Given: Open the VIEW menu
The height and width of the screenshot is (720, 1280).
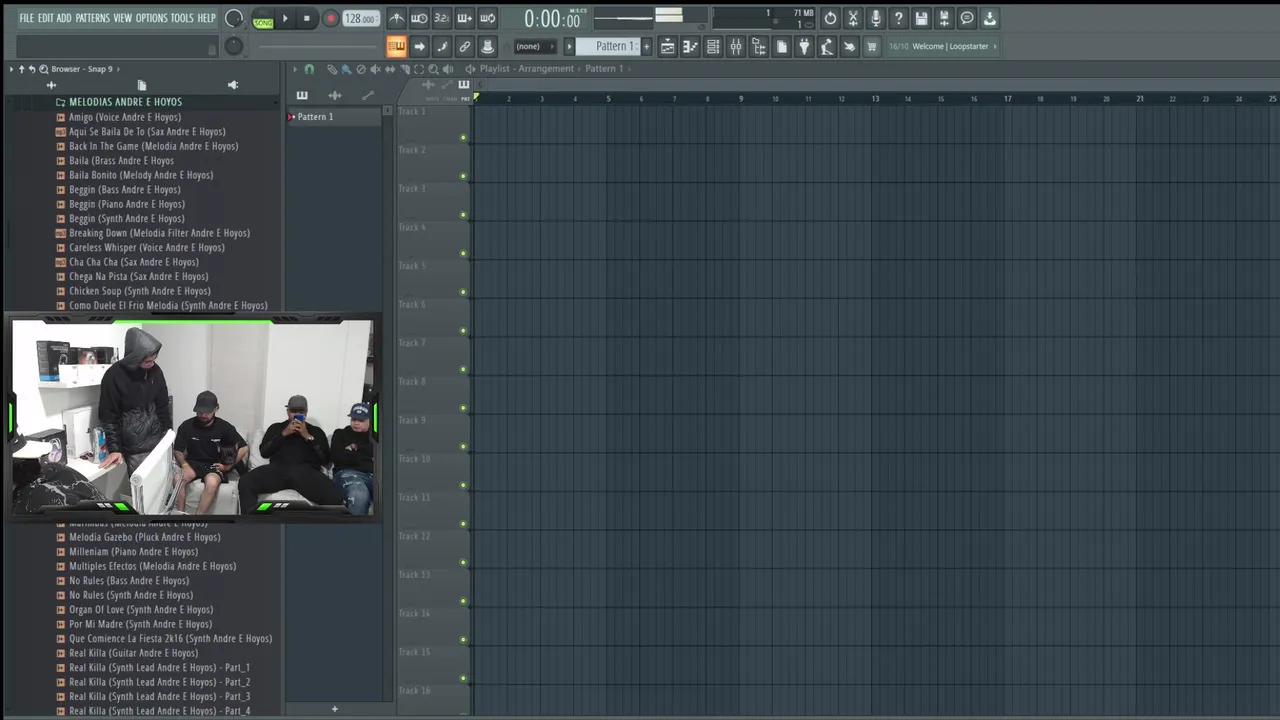Looking at the screenshot, I should point(122,18).
